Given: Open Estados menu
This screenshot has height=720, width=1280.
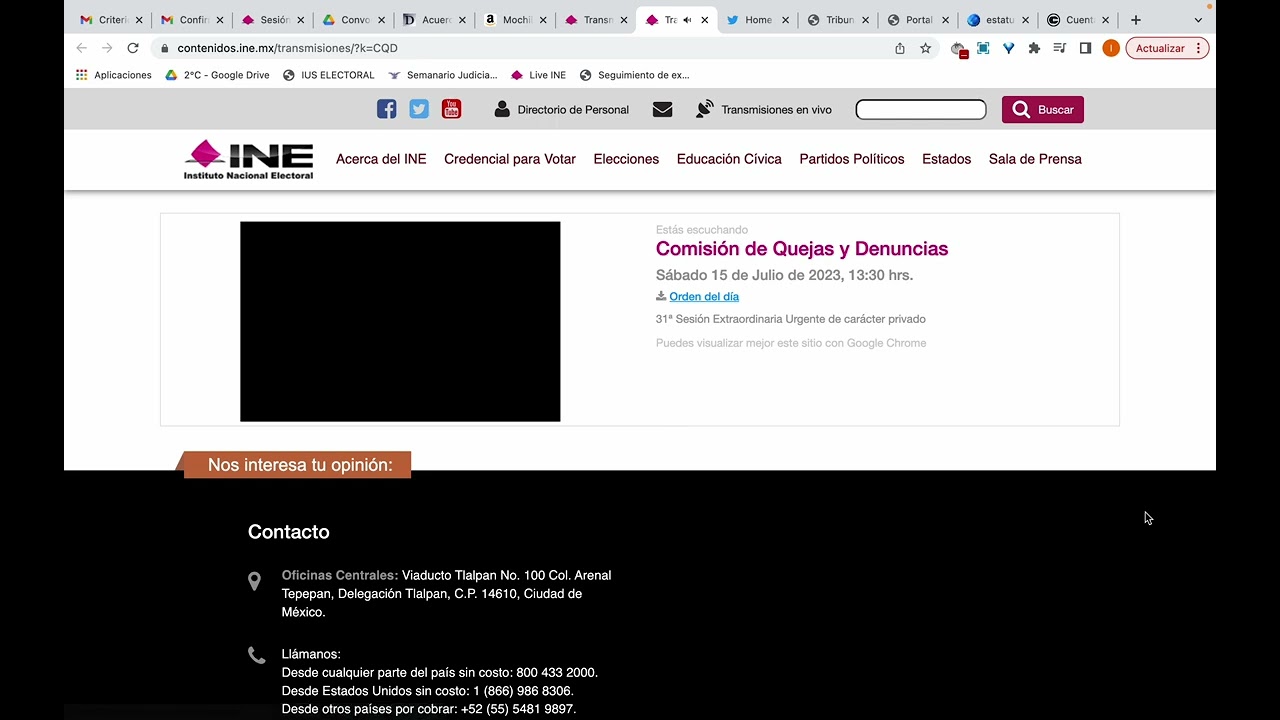Looking at the screenshot, I should click(946, 159).
